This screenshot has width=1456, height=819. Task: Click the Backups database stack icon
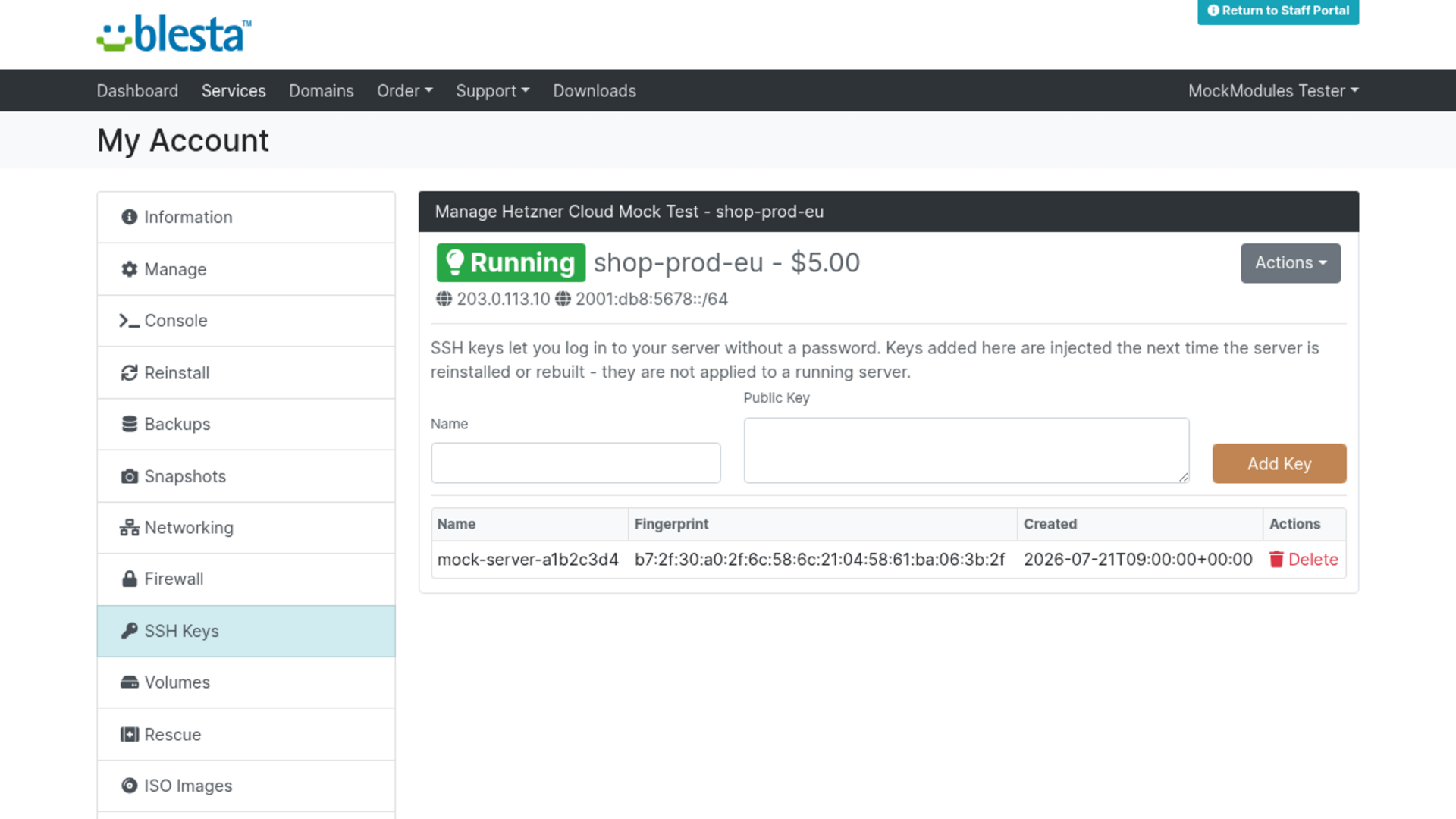tap(130, 424)
